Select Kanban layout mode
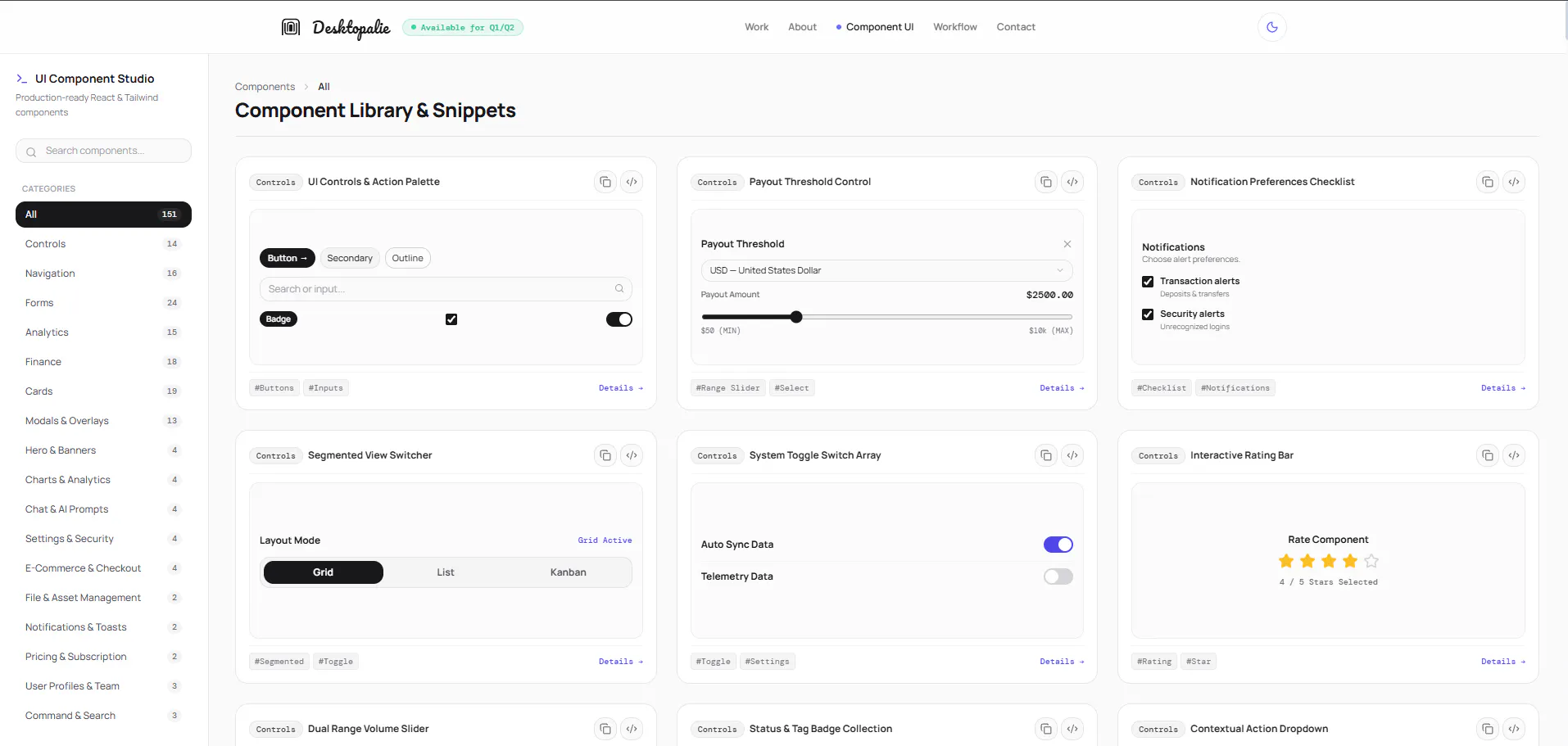 [x=569, y=572]
